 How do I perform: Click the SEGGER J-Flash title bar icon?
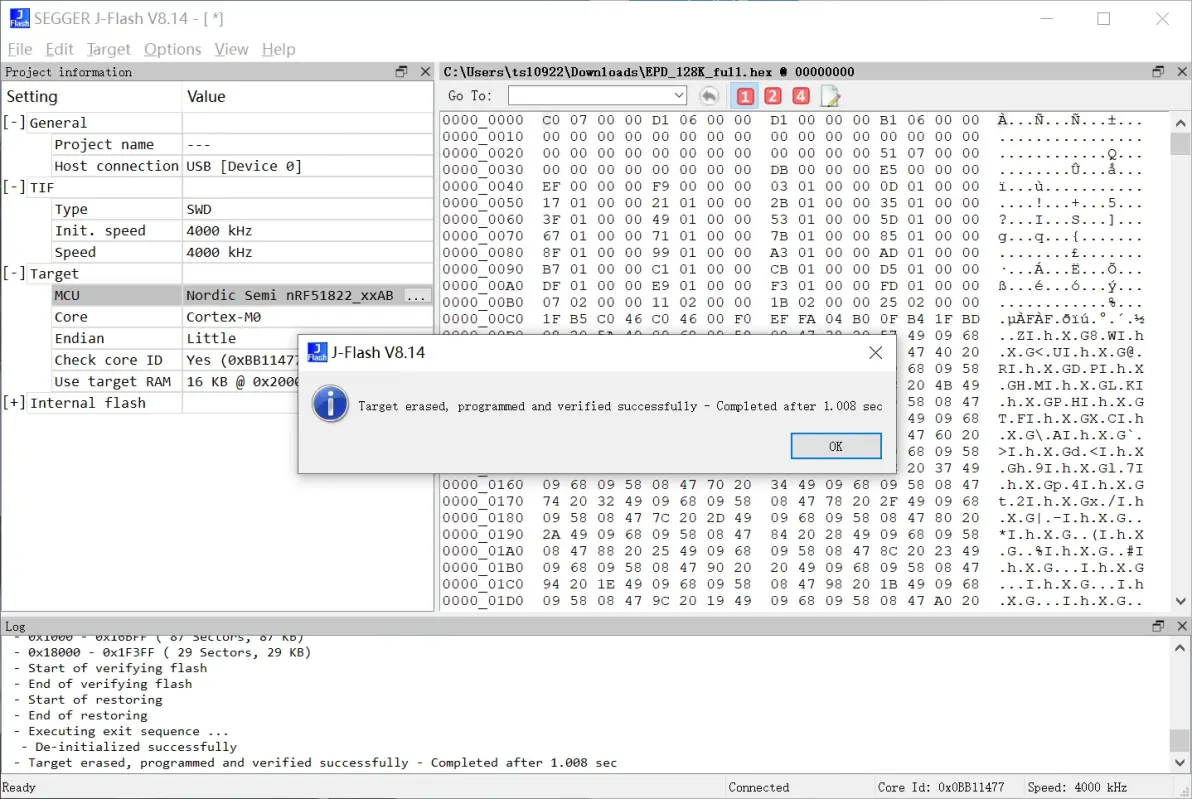click(19, 17)
